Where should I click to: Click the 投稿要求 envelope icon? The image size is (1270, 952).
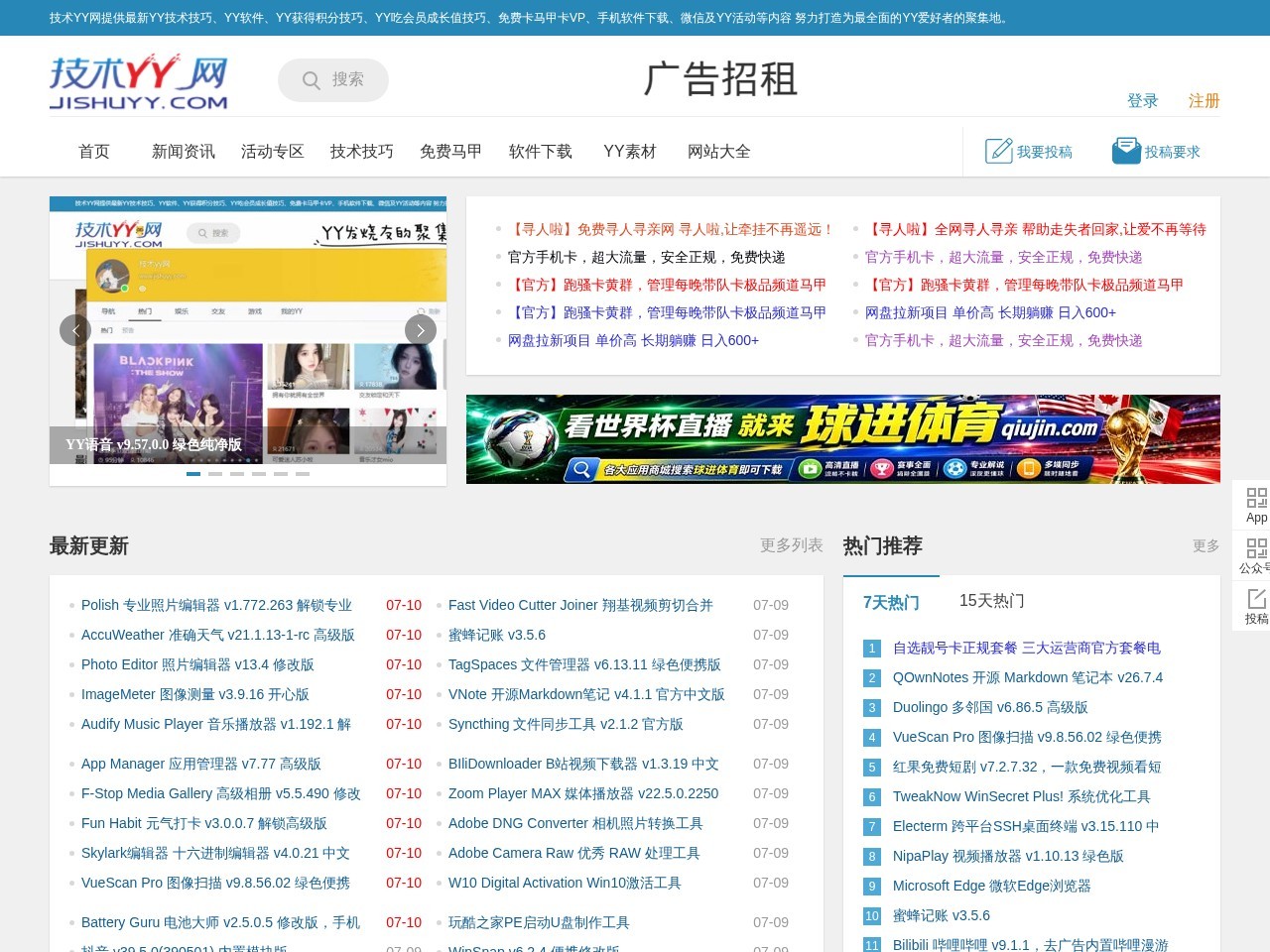coord(1126,151)
